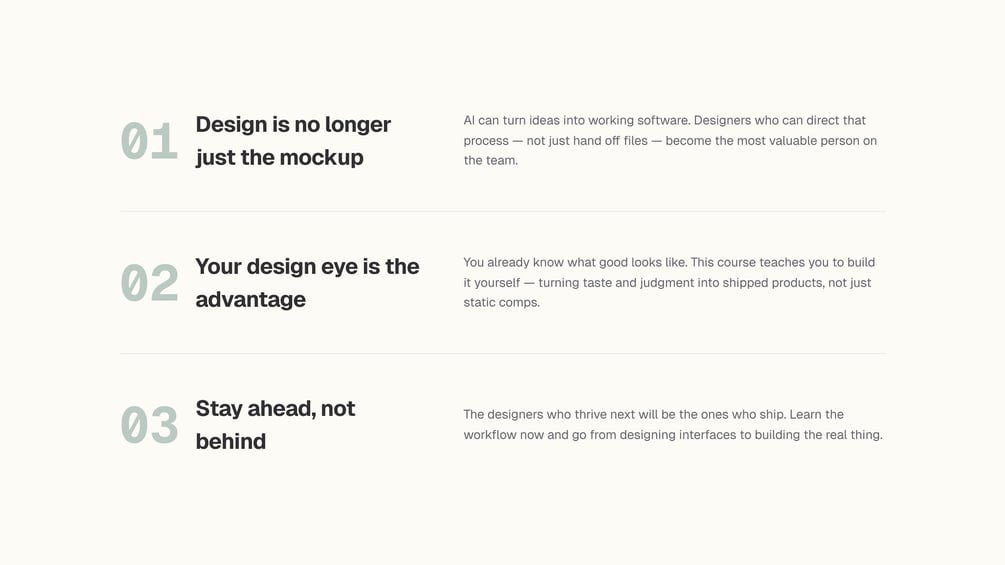The image size is (1005, 565).
Task: Click divider line below first section
Action: click(502, 211)
